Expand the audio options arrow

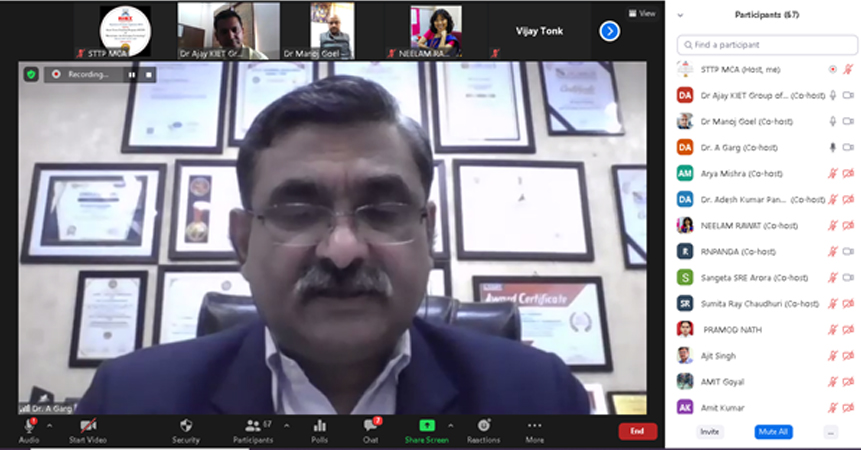tap(49, 424)
